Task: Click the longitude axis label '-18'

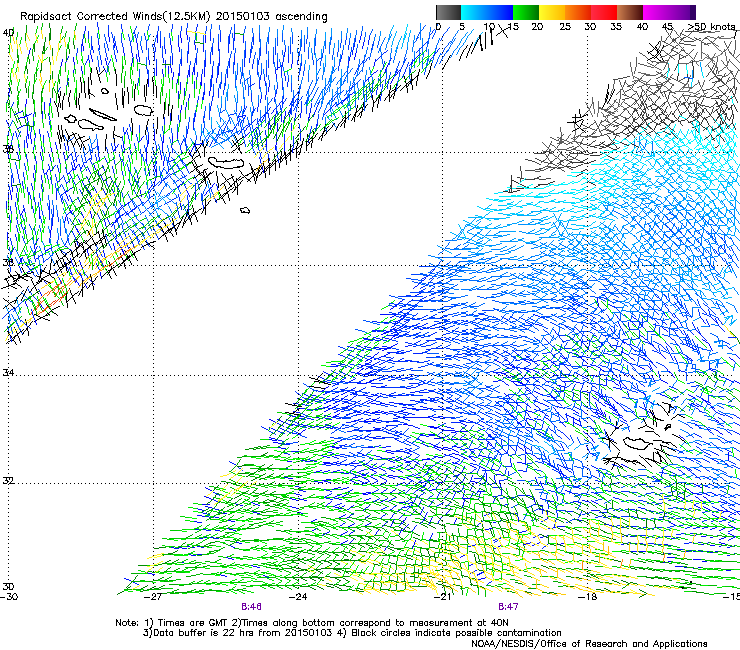Action: tap(588, 597)
